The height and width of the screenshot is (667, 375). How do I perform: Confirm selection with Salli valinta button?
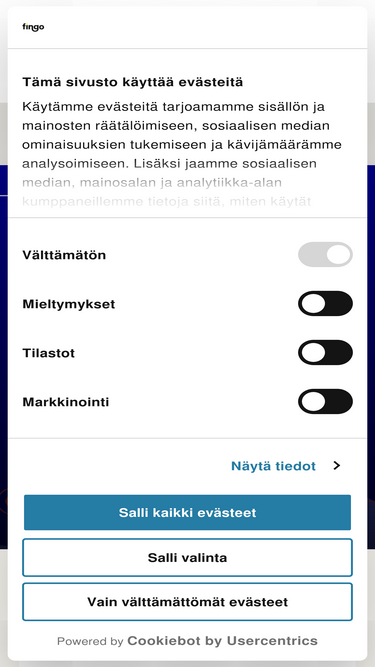coord(188,557)
